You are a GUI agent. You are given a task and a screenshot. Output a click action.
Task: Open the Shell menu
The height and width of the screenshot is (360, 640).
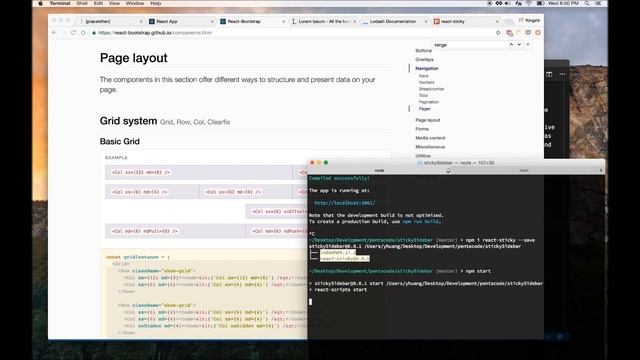point(82,3)
